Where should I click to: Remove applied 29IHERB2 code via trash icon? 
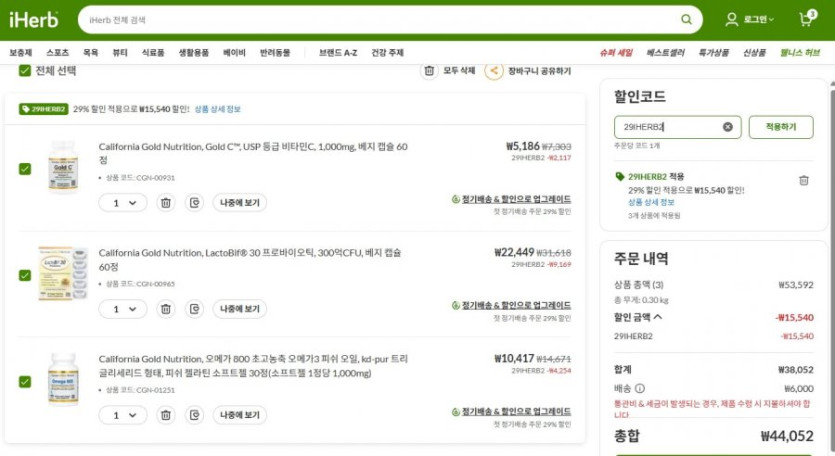tap(803, 180)
